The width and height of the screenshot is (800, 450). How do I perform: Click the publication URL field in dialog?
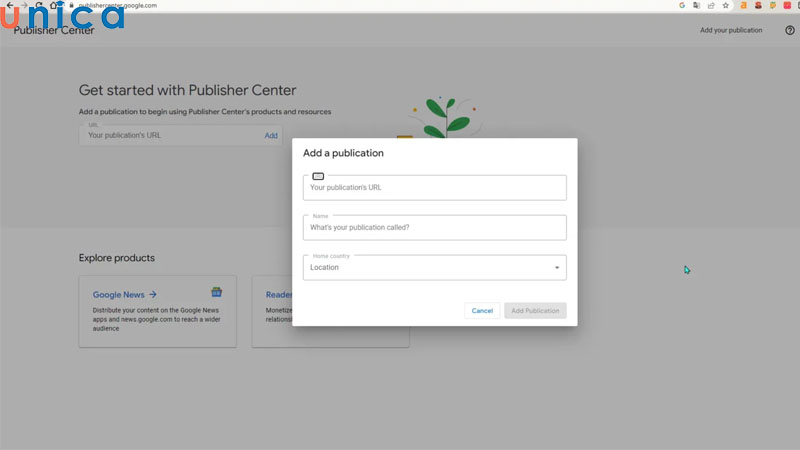434,188
